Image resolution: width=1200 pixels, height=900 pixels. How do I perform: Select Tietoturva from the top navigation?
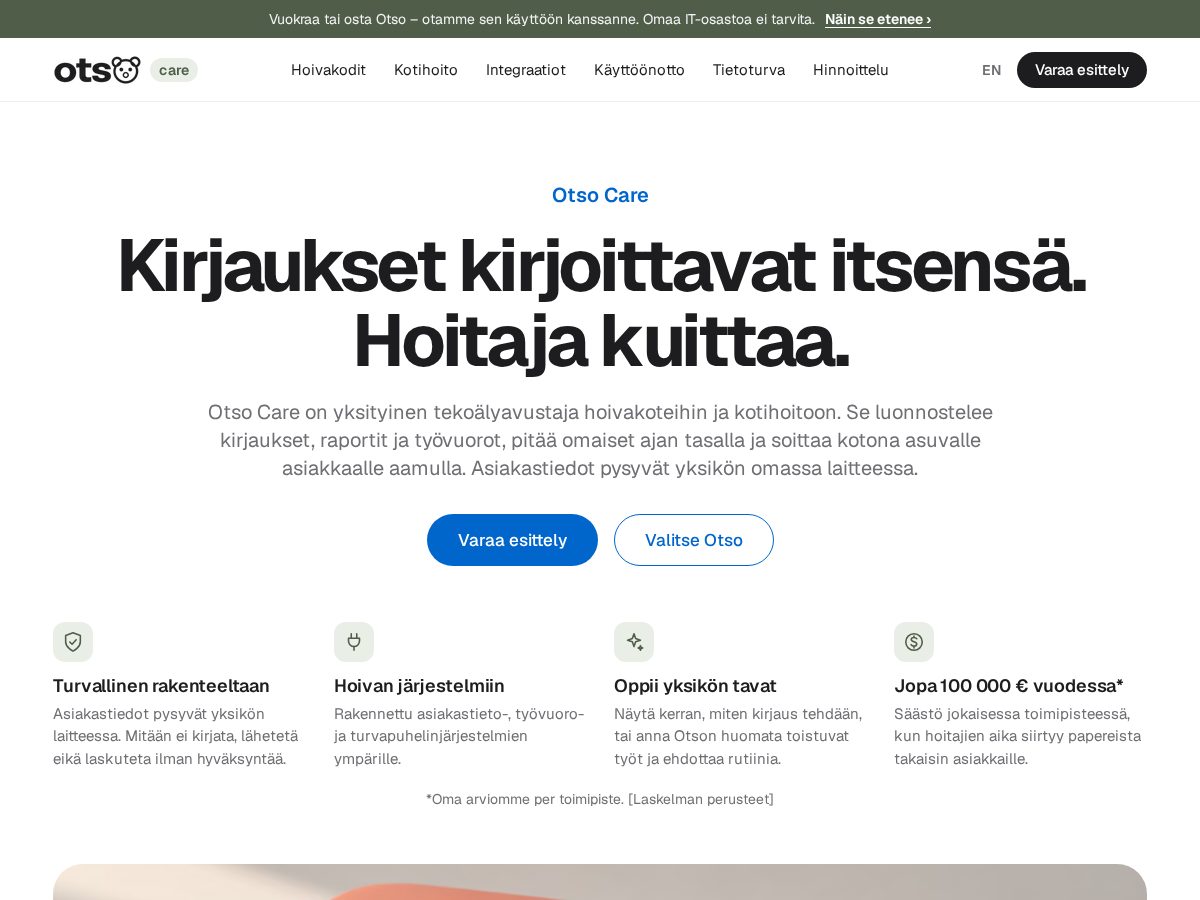[749, 70]
